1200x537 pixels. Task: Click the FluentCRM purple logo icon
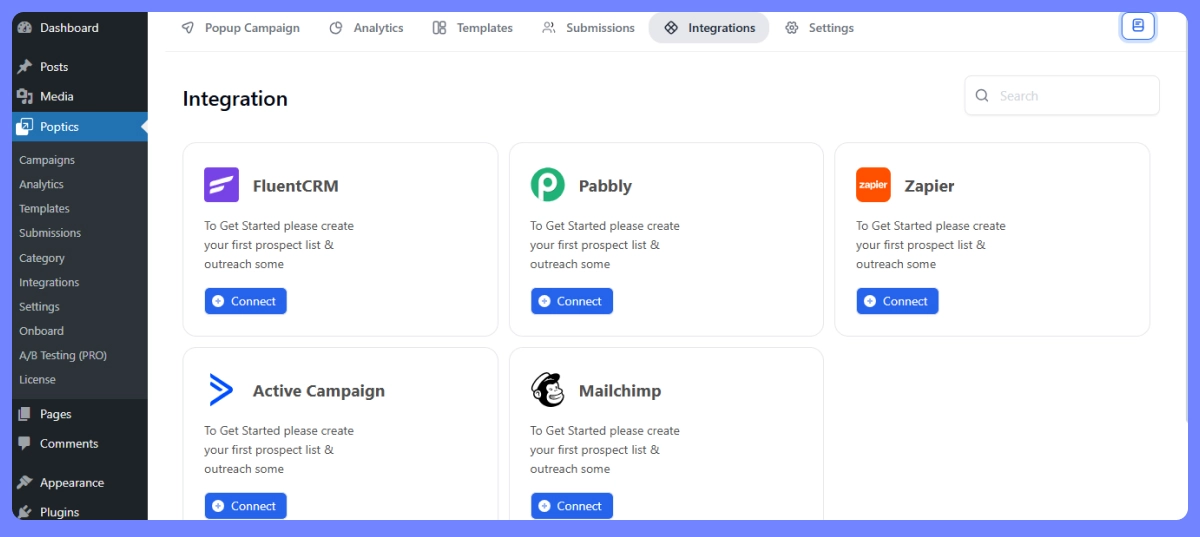222,185
